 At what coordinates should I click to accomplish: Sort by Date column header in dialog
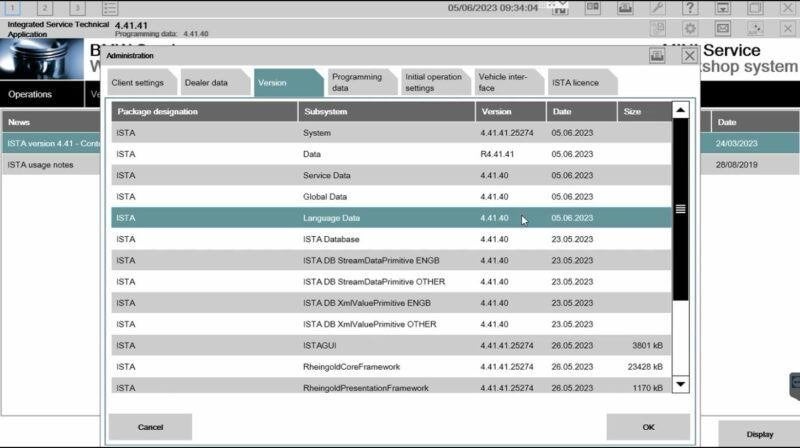click(x=582, y=112)
